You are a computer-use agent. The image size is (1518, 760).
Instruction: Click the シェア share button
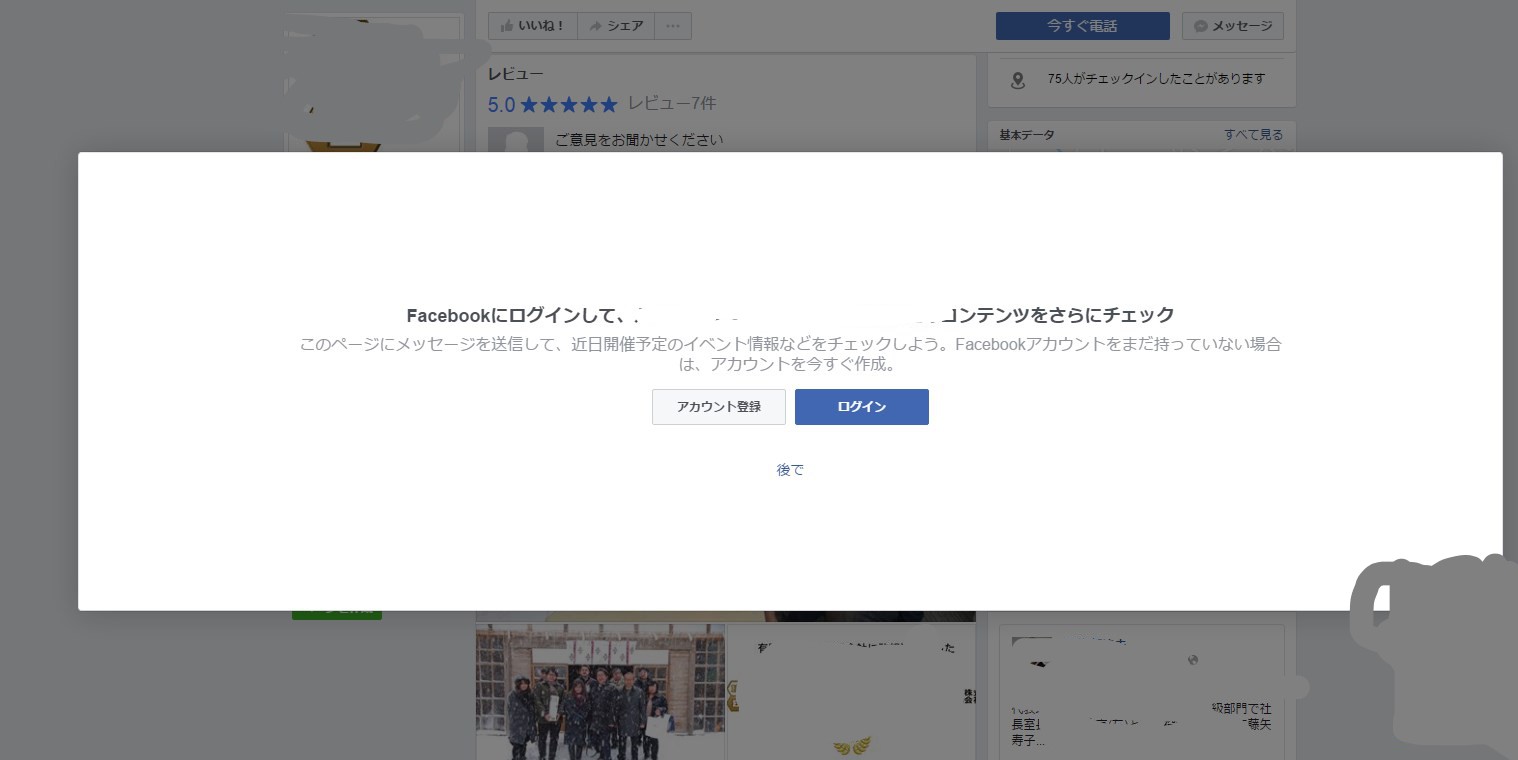(x=616, y=26)
